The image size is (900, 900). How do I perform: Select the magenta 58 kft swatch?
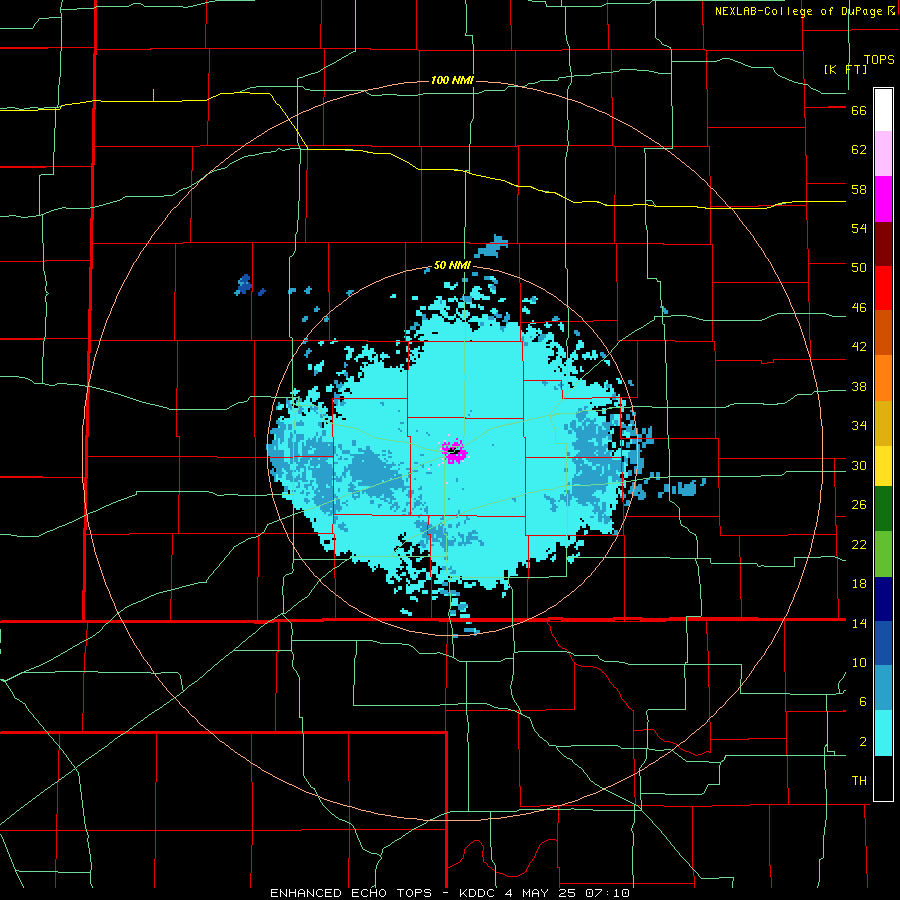click(883, 199)
